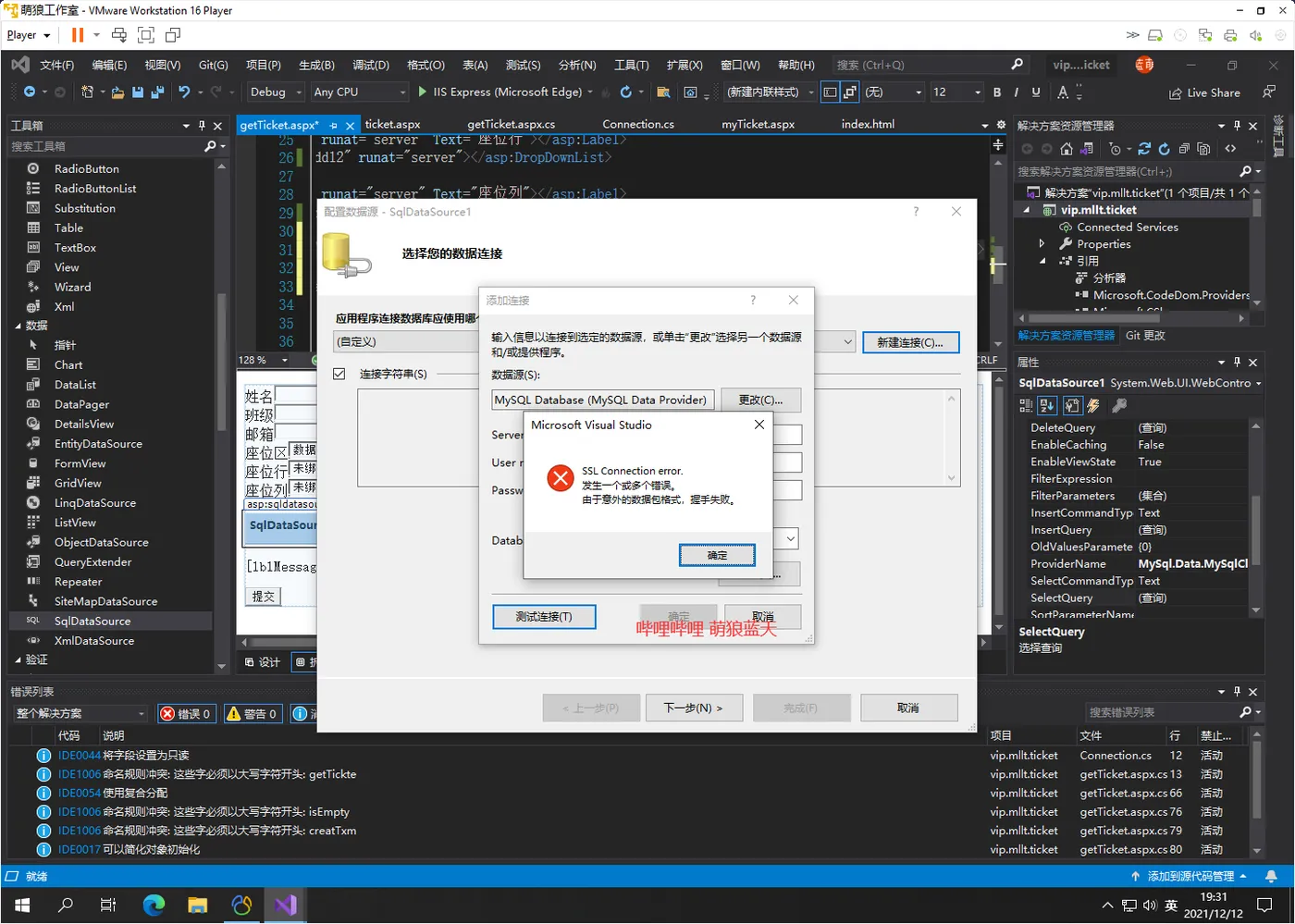Click the browser refresh icon in toolbar
Image resolution: width=1295 pixels, height=924 pixels.
626,92
